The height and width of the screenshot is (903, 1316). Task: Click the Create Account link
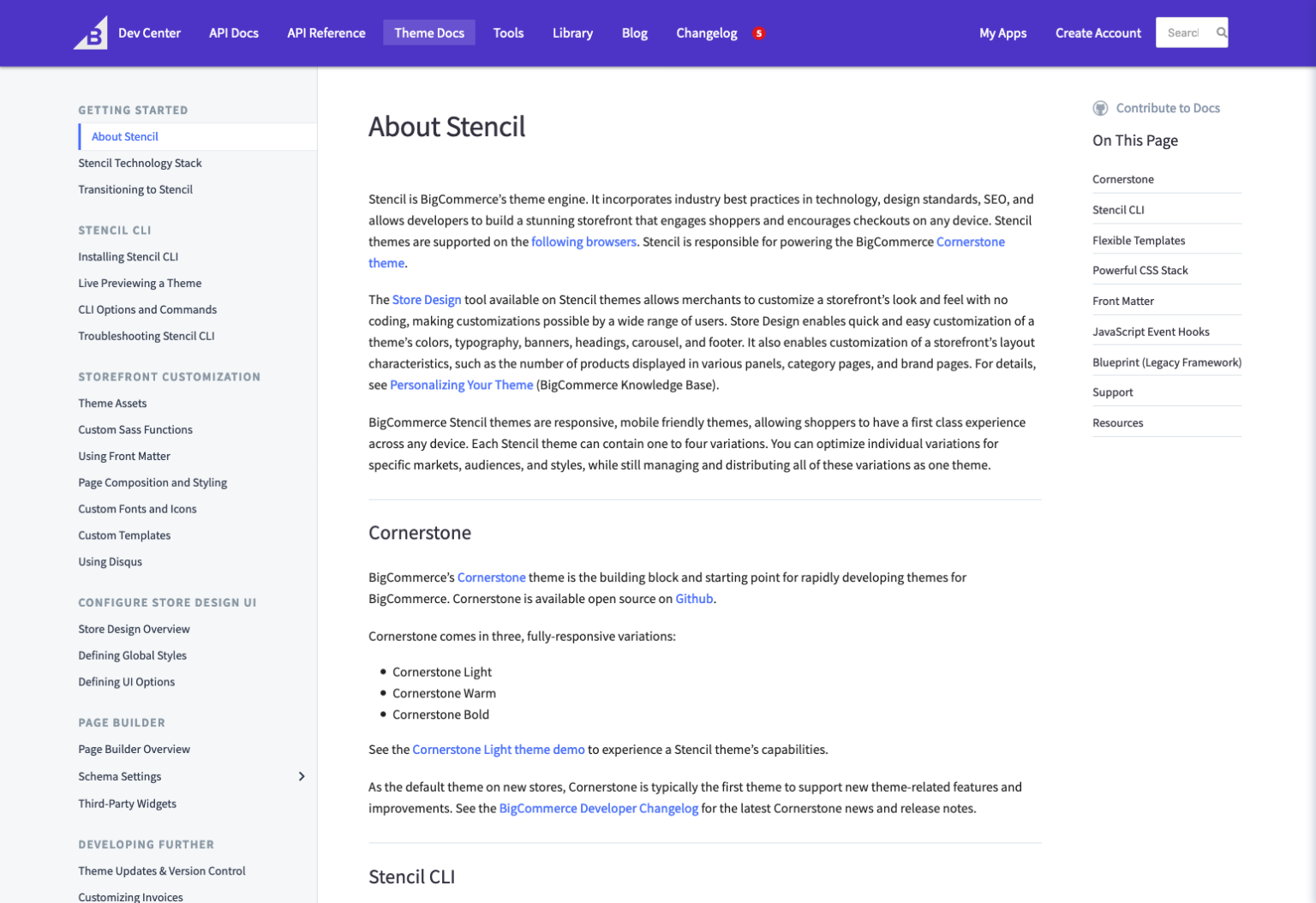(1098, 33)
